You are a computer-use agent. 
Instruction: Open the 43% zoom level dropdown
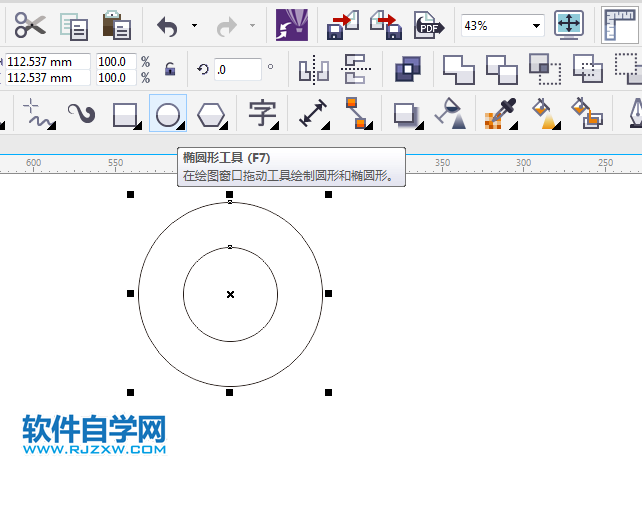coord(536,26)
